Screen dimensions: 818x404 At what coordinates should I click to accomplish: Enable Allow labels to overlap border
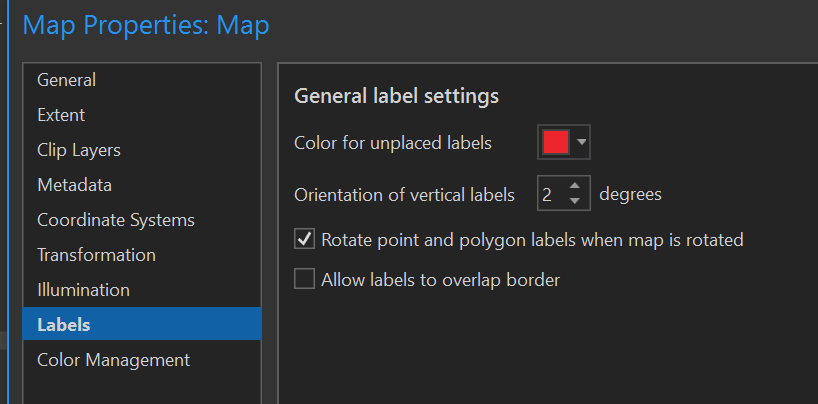[x=305, y=280]
